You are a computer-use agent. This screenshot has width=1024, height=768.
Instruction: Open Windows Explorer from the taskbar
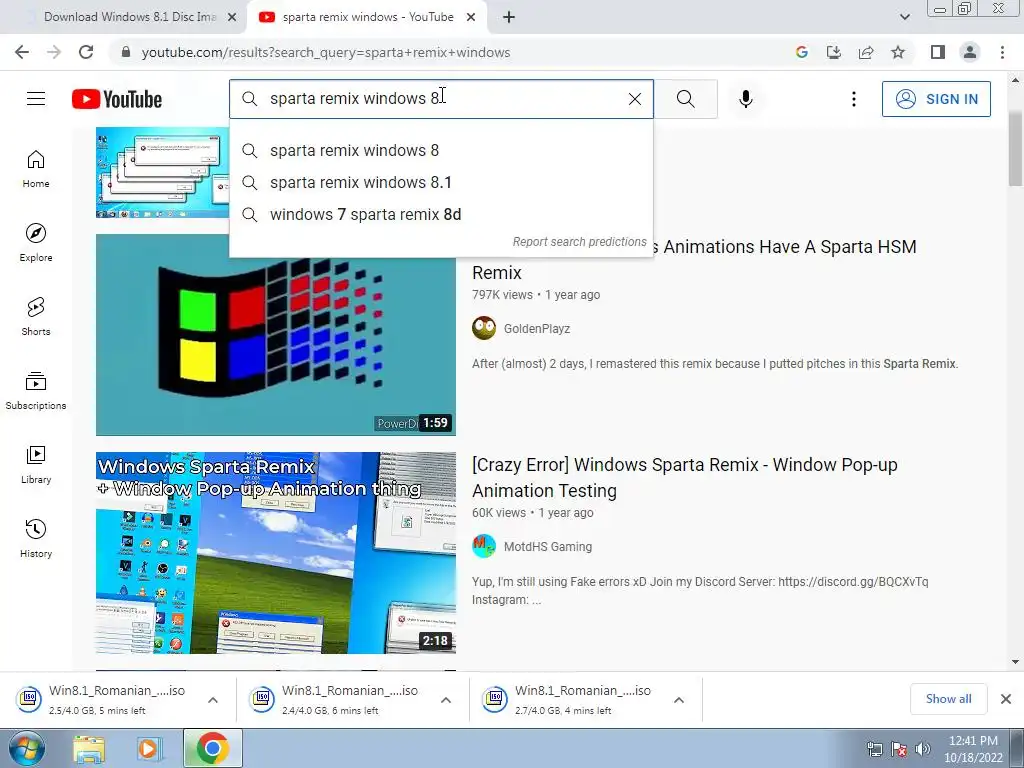click(89, 748)
